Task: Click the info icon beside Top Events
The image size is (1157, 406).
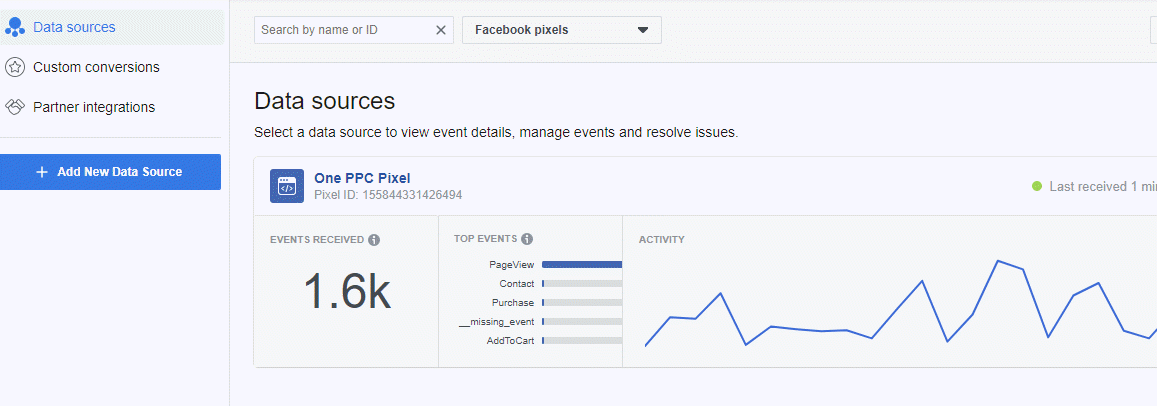Action: [x=527, y=239]
